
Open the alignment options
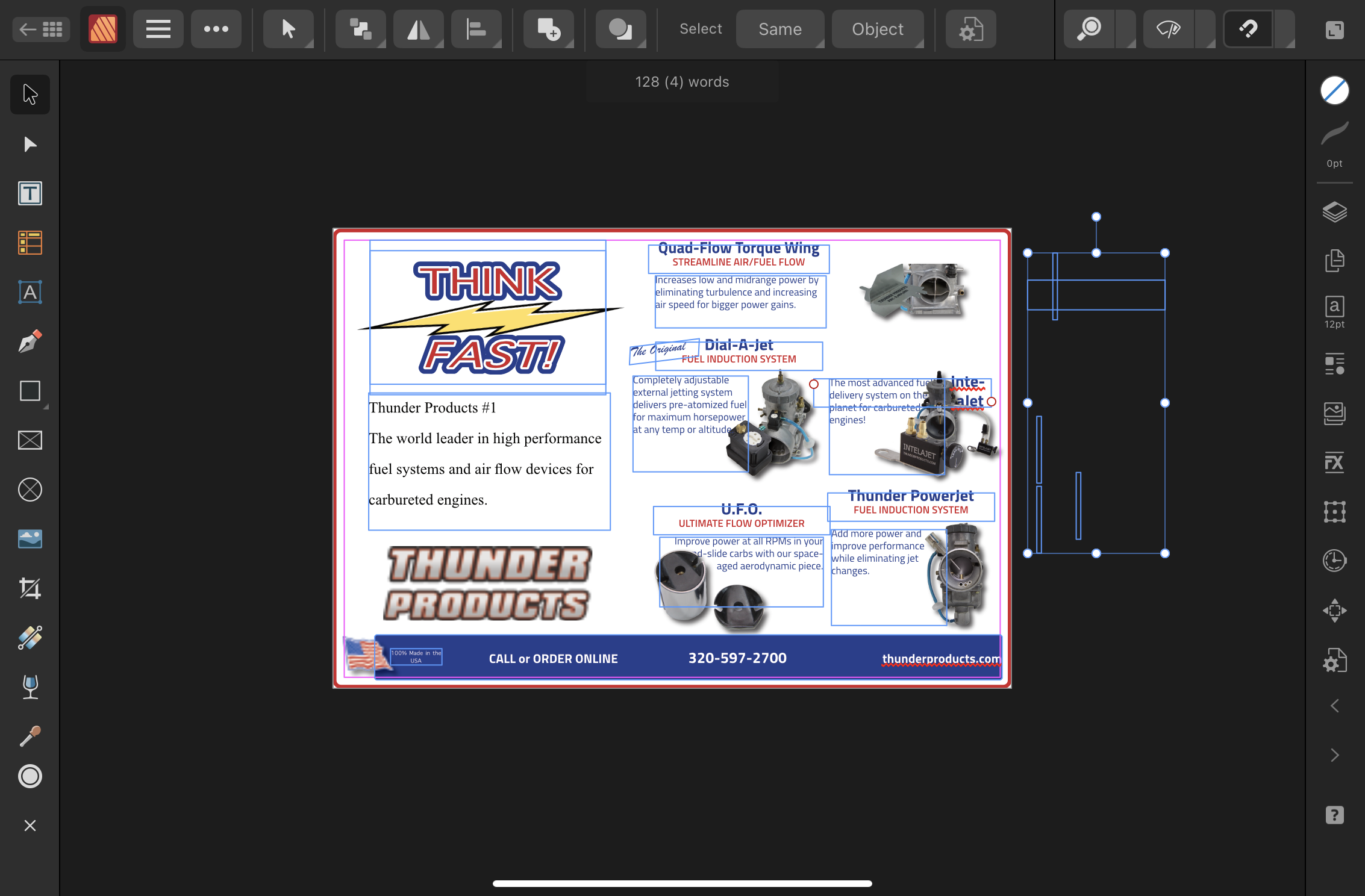(x=476, y=29)
